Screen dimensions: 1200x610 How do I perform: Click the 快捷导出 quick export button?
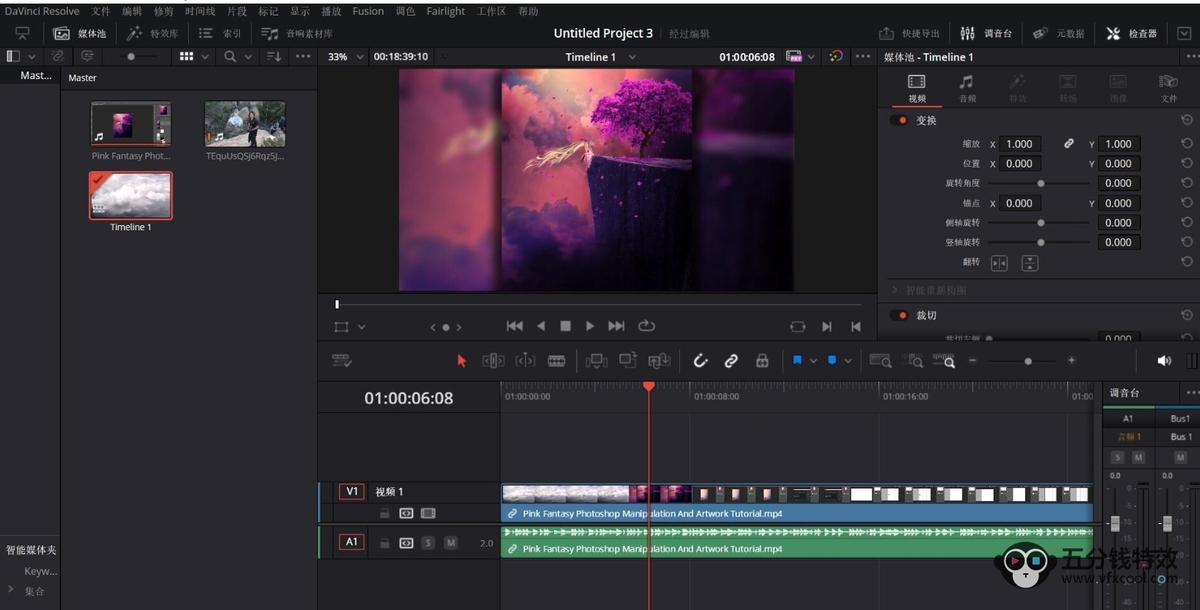point(909,33)
